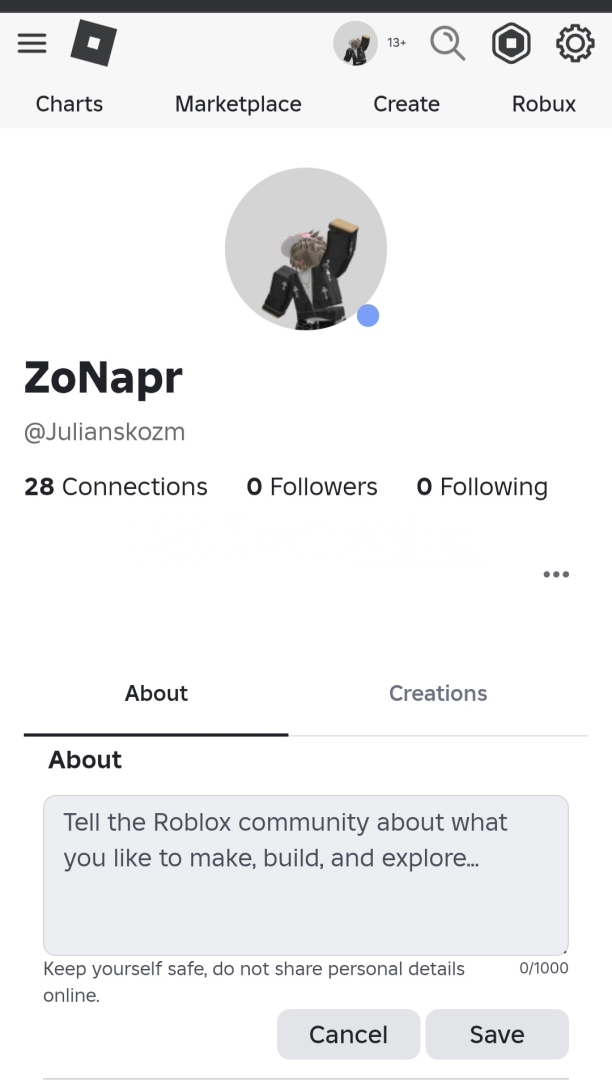Focus the About description text box

pos(306,875)
